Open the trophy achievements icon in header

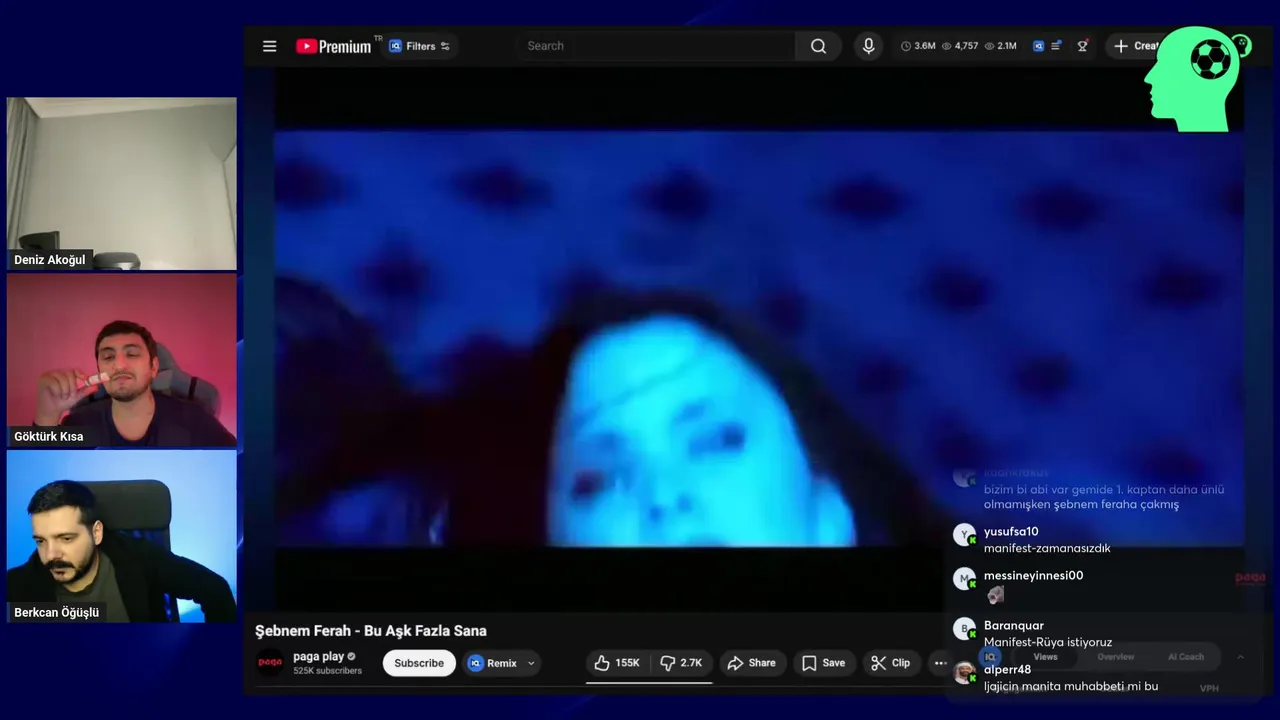point(1082,46)
